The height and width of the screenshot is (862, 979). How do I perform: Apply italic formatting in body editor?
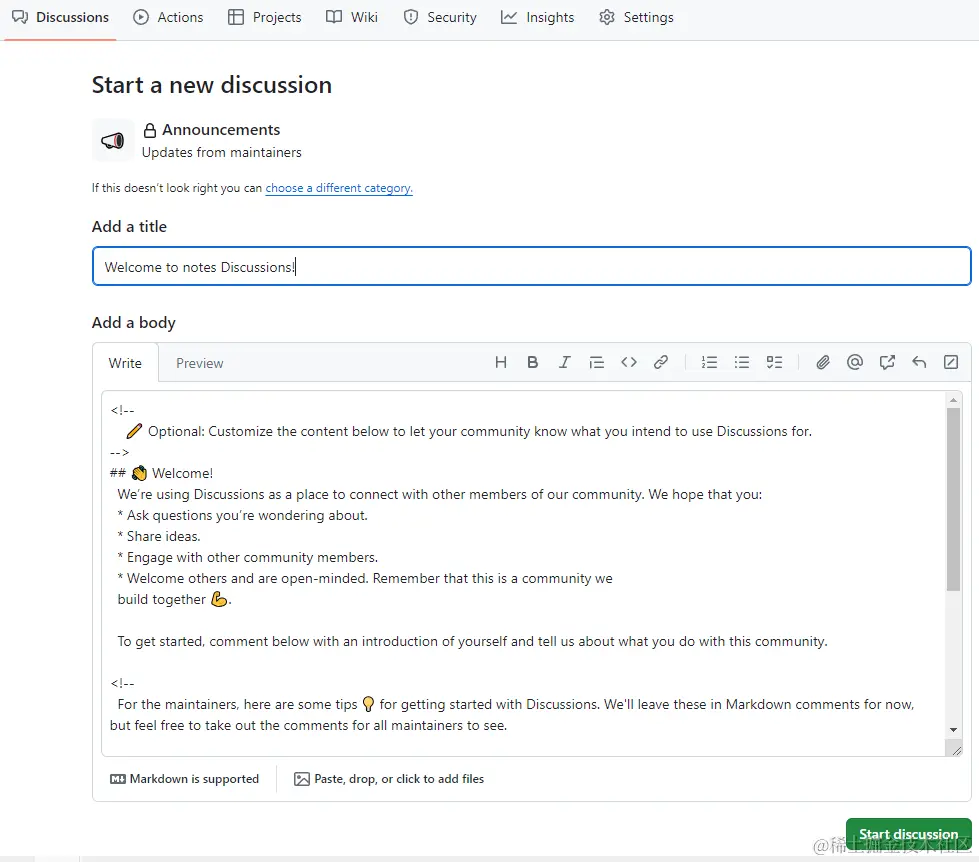point(564,363)
